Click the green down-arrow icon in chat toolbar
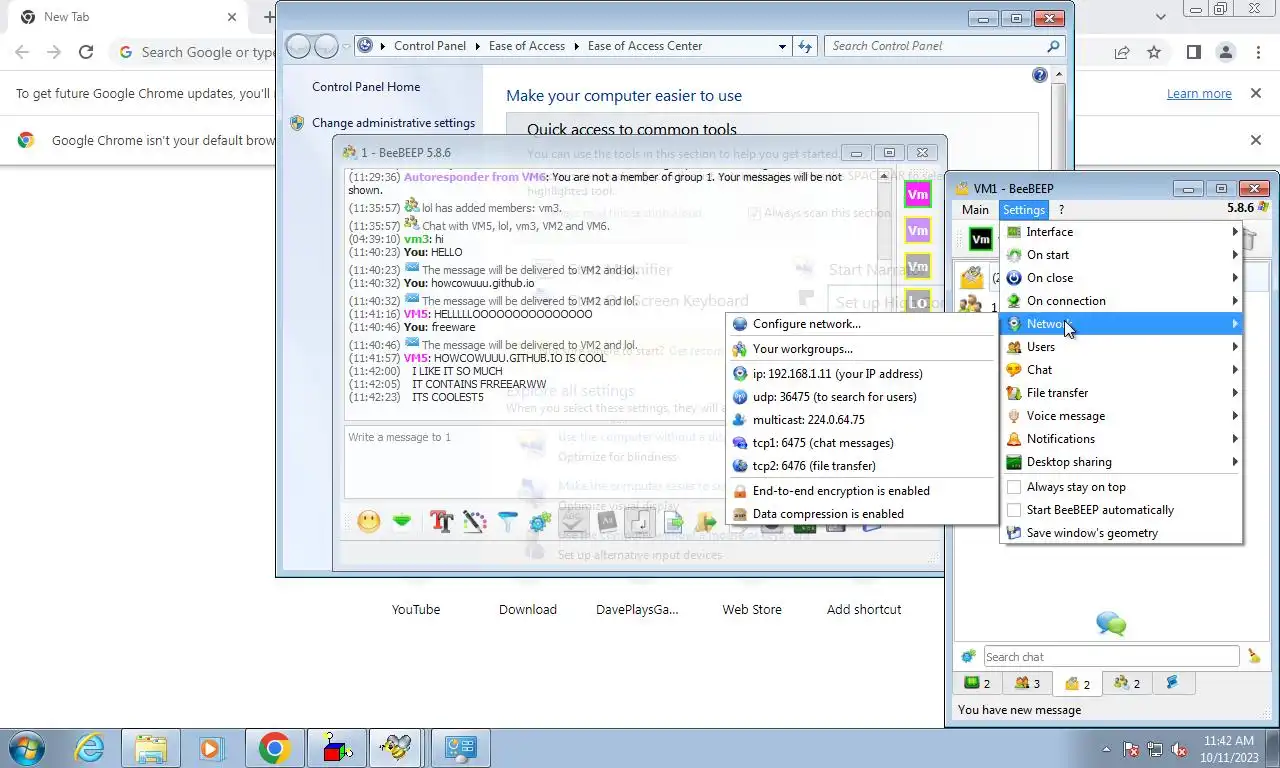Image resolution: width=1280 pixels, height=768 pixels. [402, 521]
